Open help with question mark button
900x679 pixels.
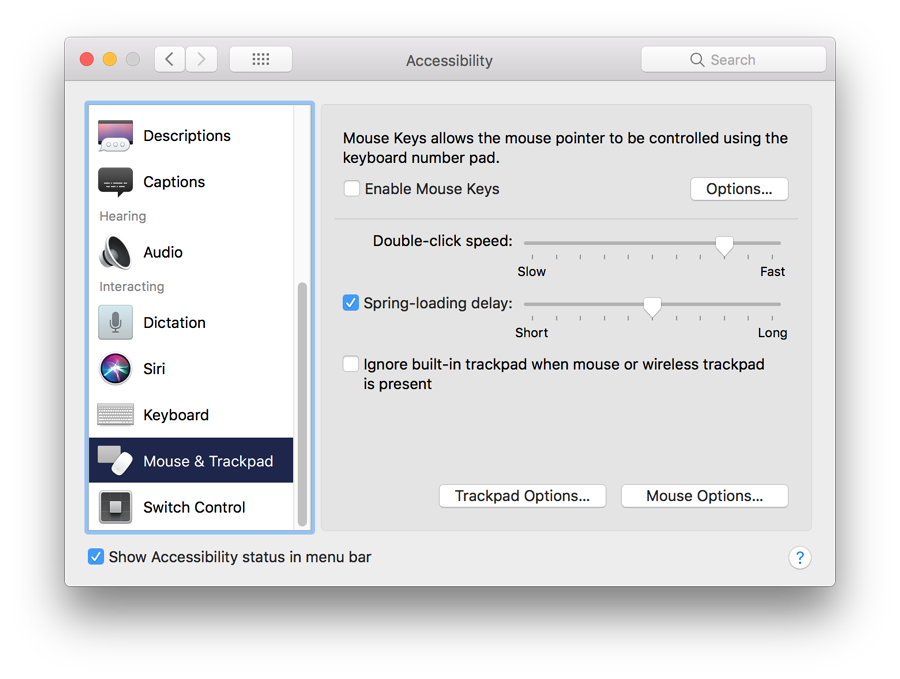point(800,557)
